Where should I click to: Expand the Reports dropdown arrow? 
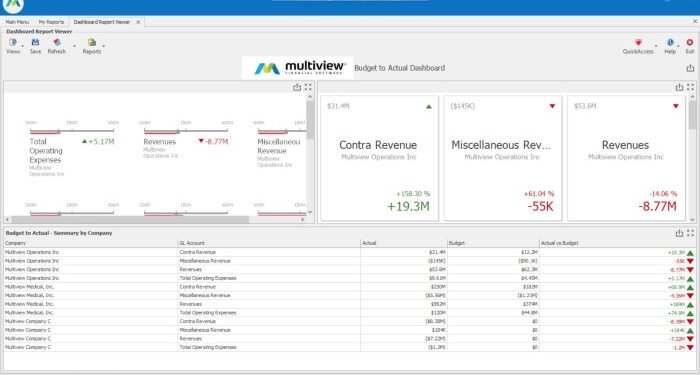[104, 46]
